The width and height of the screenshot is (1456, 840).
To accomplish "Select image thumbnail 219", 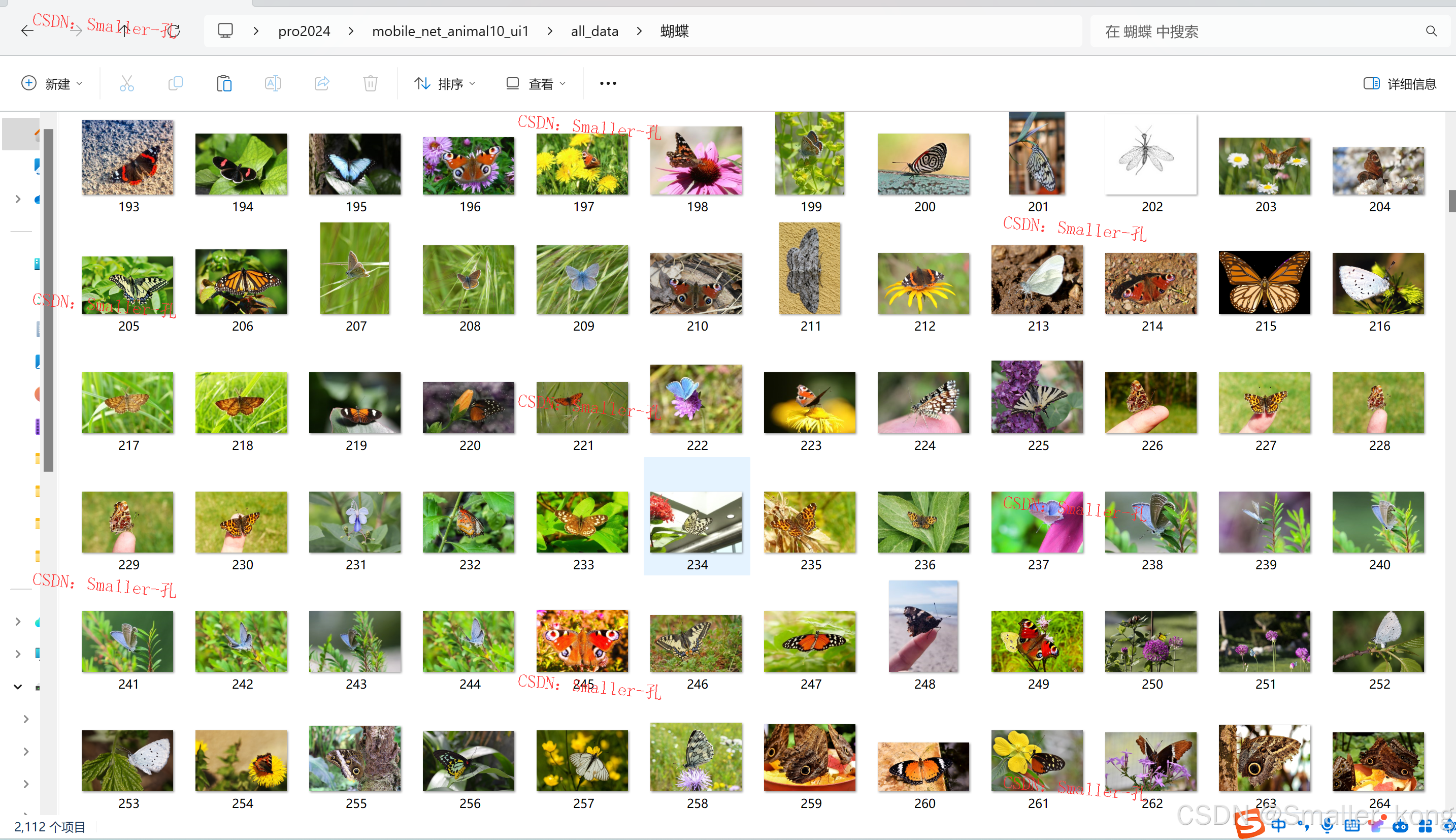I will (x=355, y=403).
